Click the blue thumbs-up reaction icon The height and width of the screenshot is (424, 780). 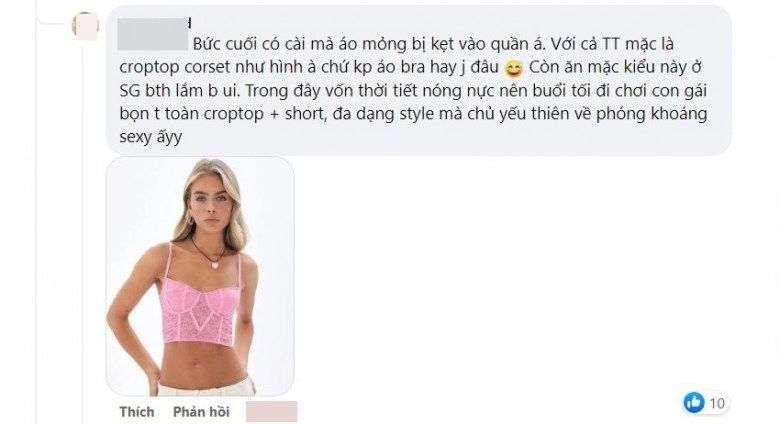(x=694, y=402)
